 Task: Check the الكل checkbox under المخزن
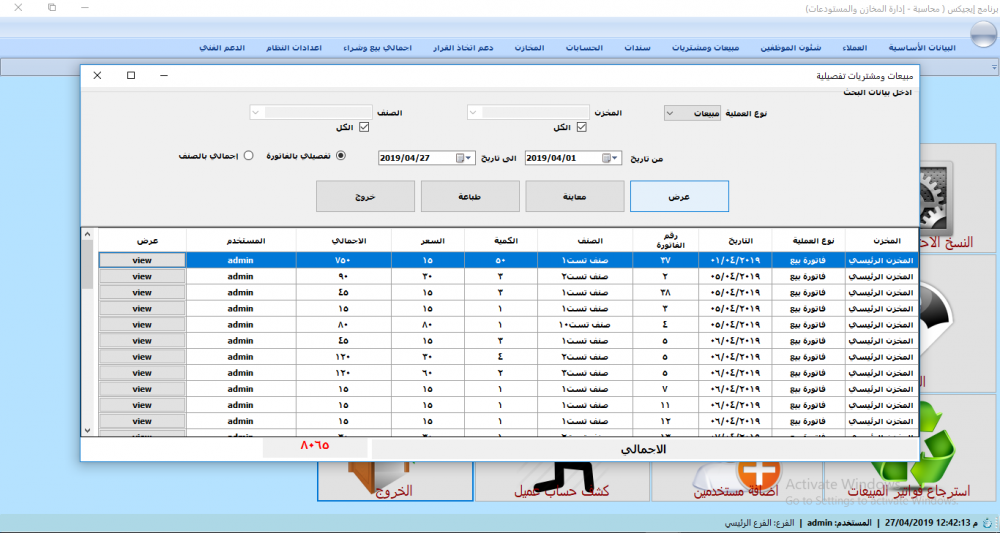pyautogui.click(x=581, y=128)
